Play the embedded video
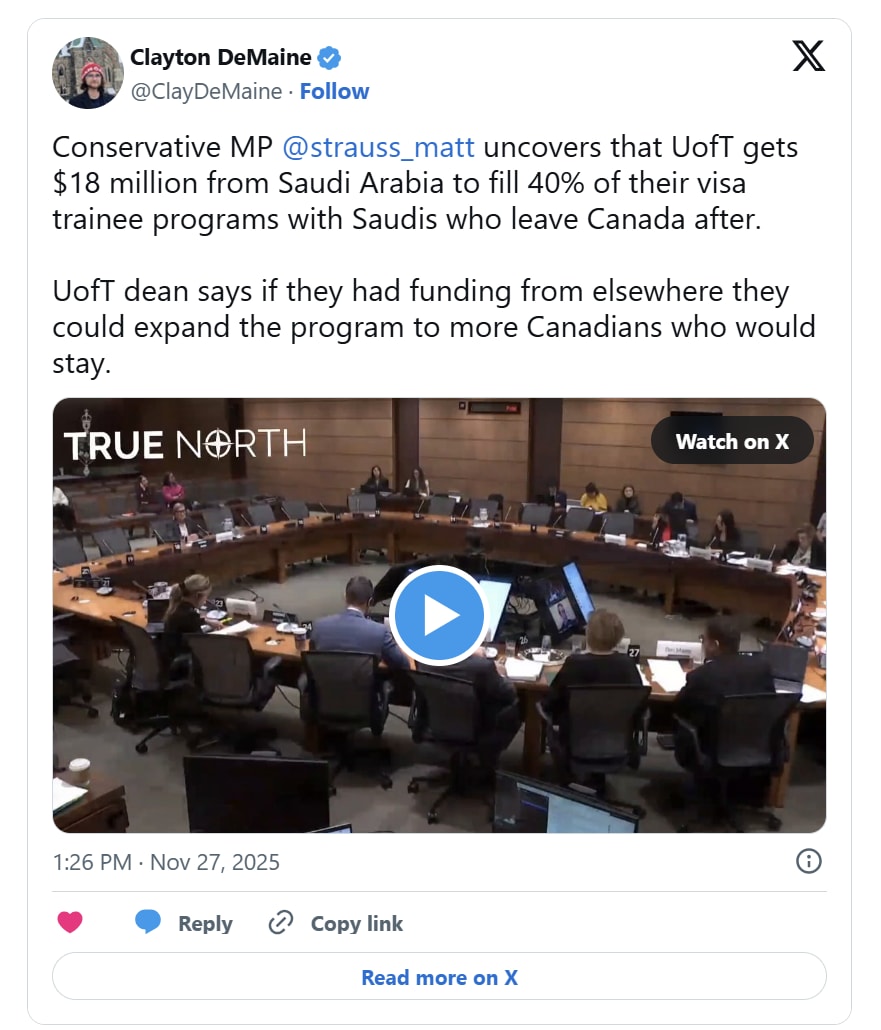 (x=440, y=616)
